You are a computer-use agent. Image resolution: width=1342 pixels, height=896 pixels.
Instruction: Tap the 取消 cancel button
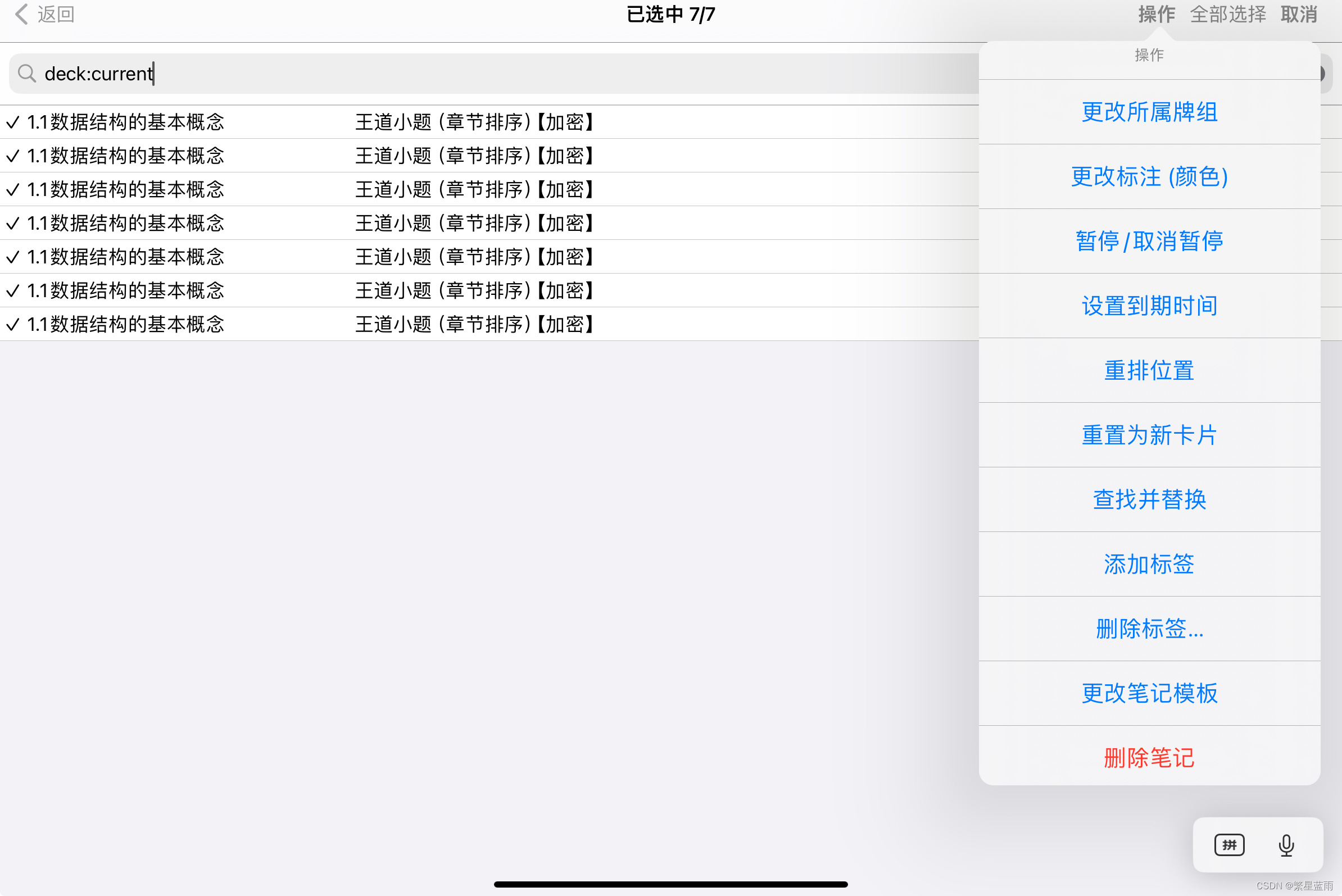1299,14
